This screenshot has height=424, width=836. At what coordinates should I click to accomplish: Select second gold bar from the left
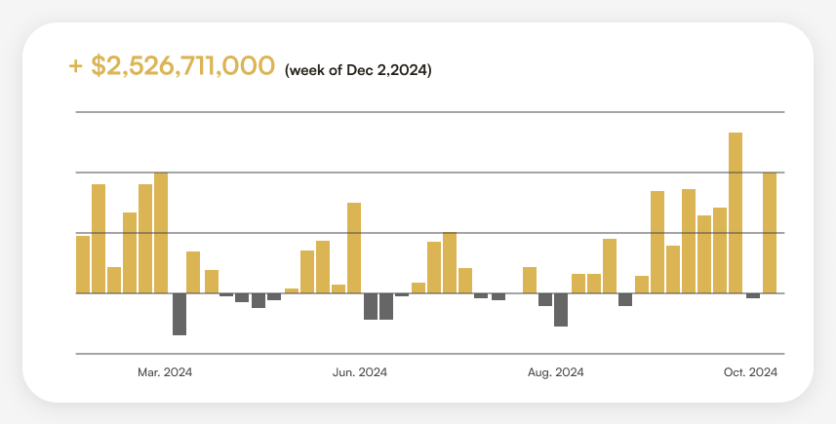(98, 238)
